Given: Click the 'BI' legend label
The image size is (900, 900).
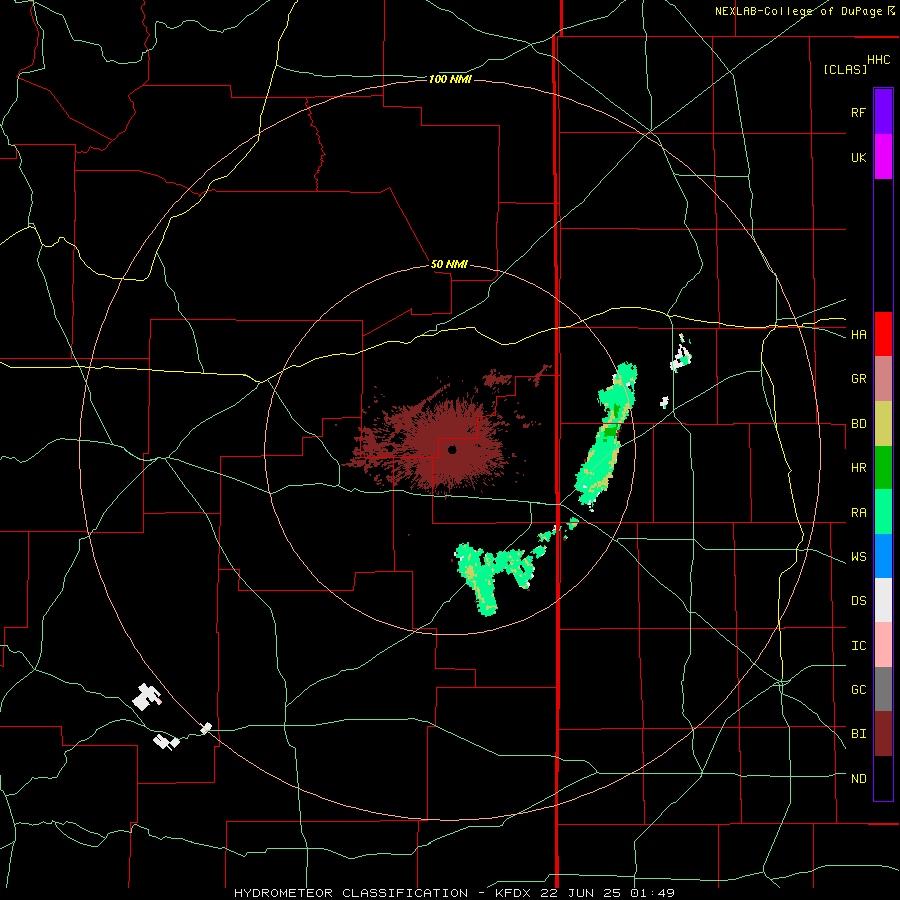Looking at the screenshot, I should (x=858, y=734).
